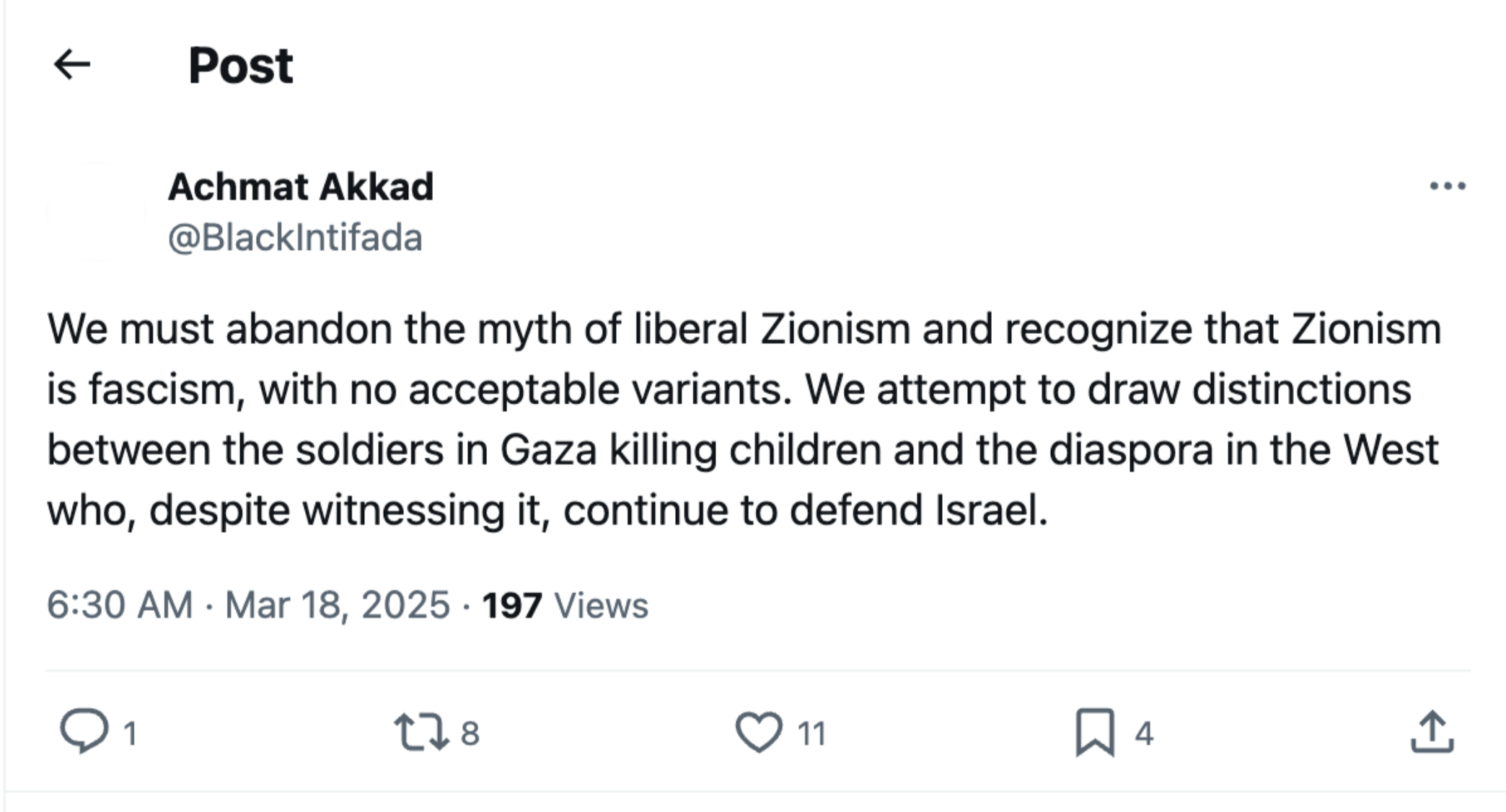Image resolution: width=1506 pixels, height=812 pixels.
Task: Click the reply speech bubble icon
Action: 84,731
